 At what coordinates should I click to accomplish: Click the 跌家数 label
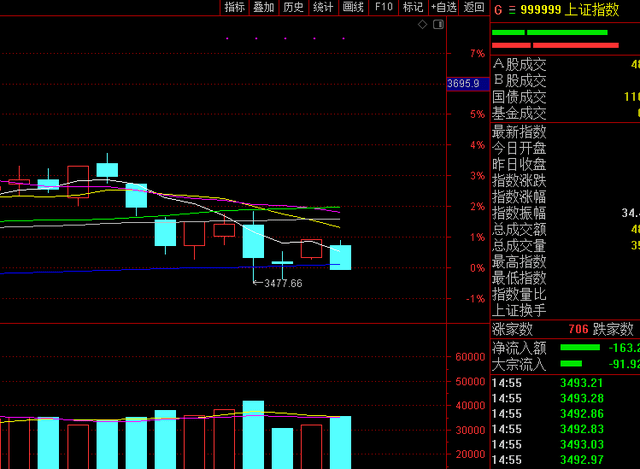(x=613, y=329)
